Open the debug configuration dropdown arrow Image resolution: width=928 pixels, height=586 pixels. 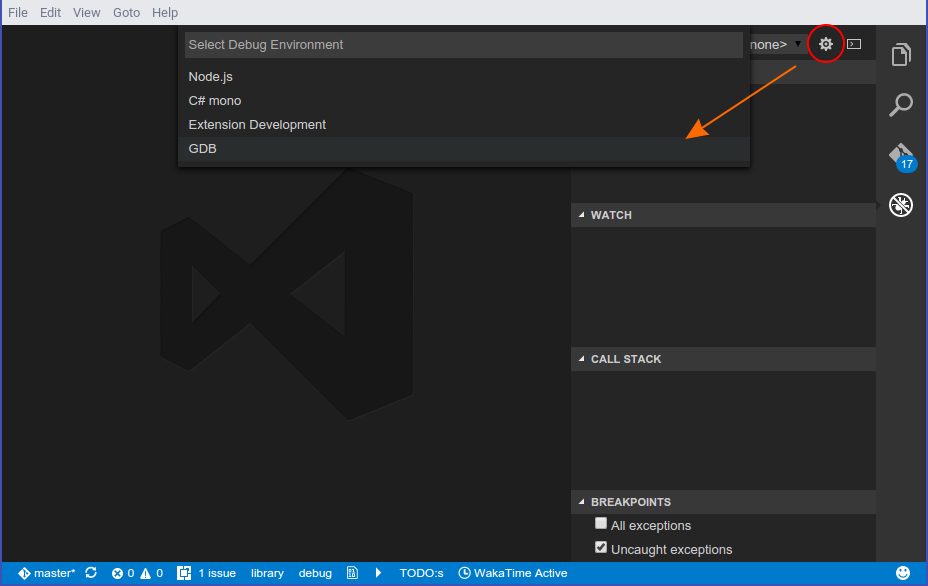[797, 44]
